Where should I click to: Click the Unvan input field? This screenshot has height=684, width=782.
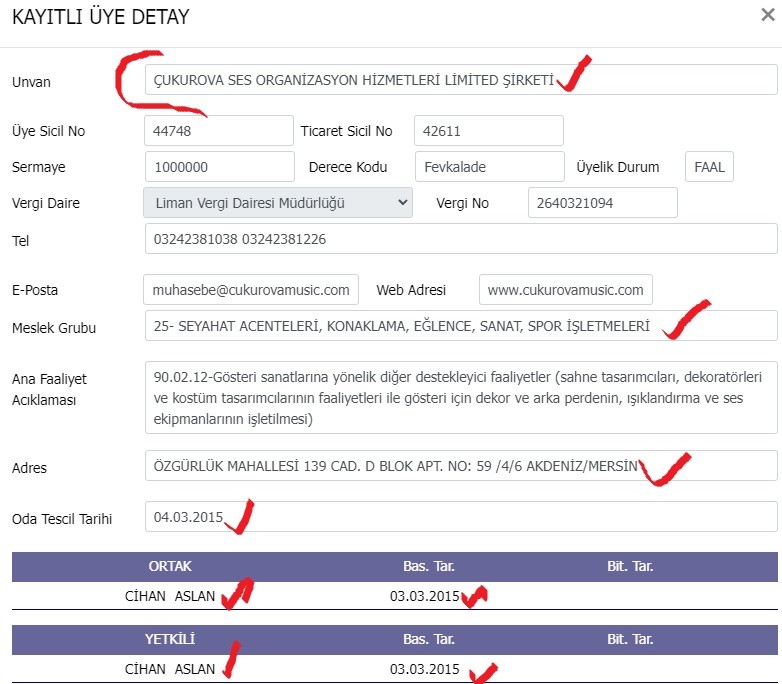(x=461, y=80)
